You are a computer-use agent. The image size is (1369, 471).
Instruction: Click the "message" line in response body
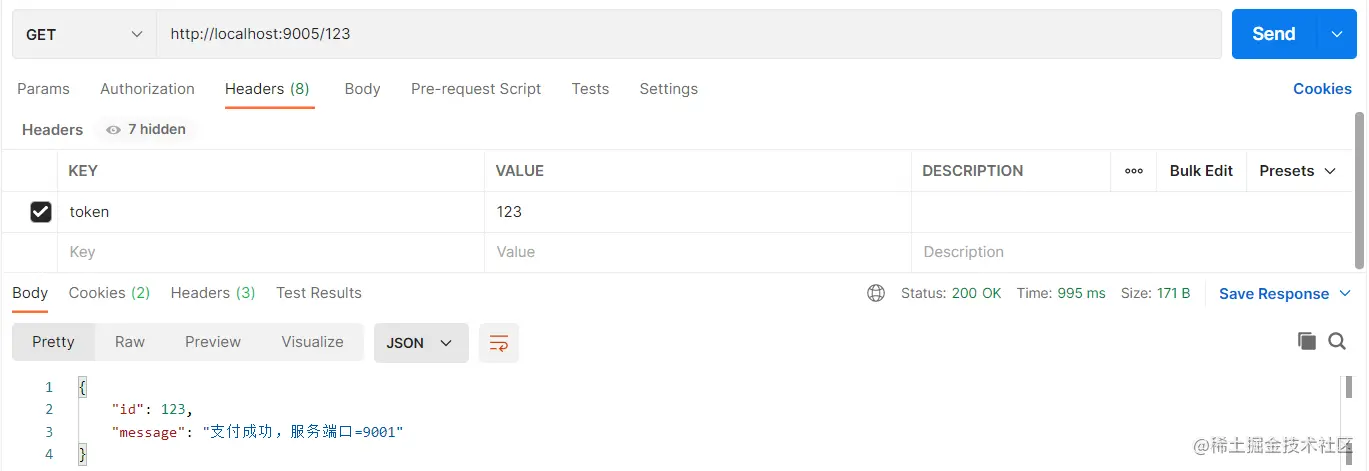257,432
